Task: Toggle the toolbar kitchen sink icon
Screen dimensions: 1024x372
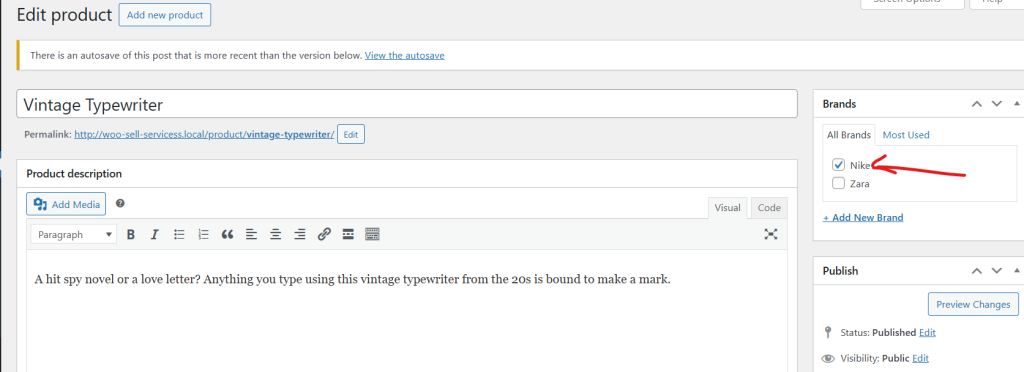Action: [x=372, y=234]
